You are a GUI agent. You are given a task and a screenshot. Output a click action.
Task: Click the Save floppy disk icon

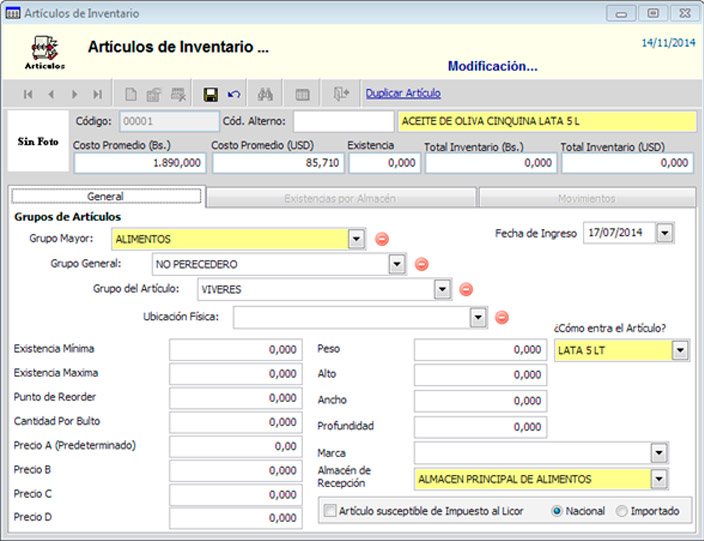tap(211, 94)
